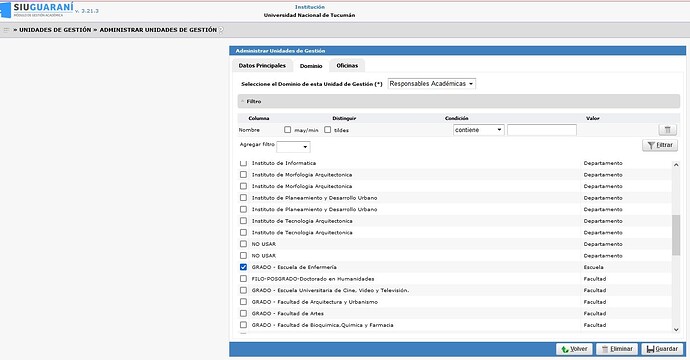Switch to the Datos Principales tab
The image size is (690, 360).
(262, 66)
